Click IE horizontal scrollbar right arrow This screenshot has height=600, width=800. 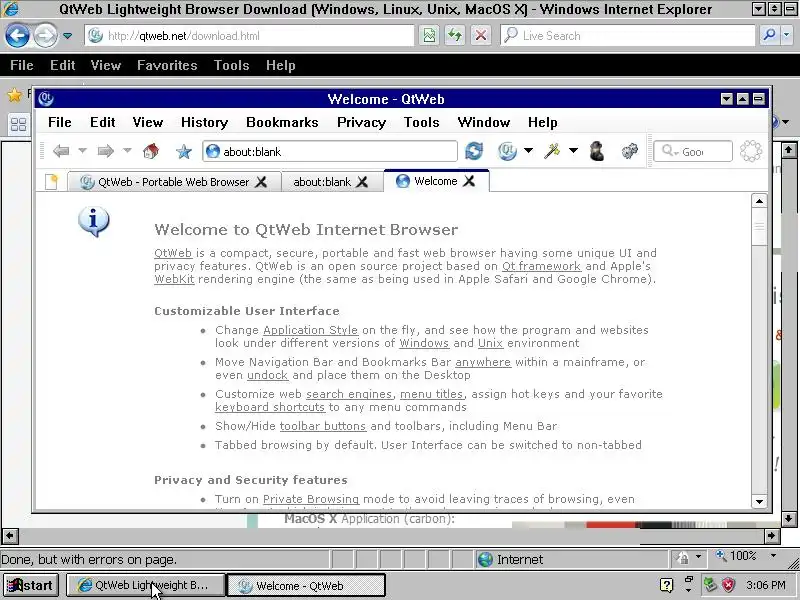pos(771,536)
